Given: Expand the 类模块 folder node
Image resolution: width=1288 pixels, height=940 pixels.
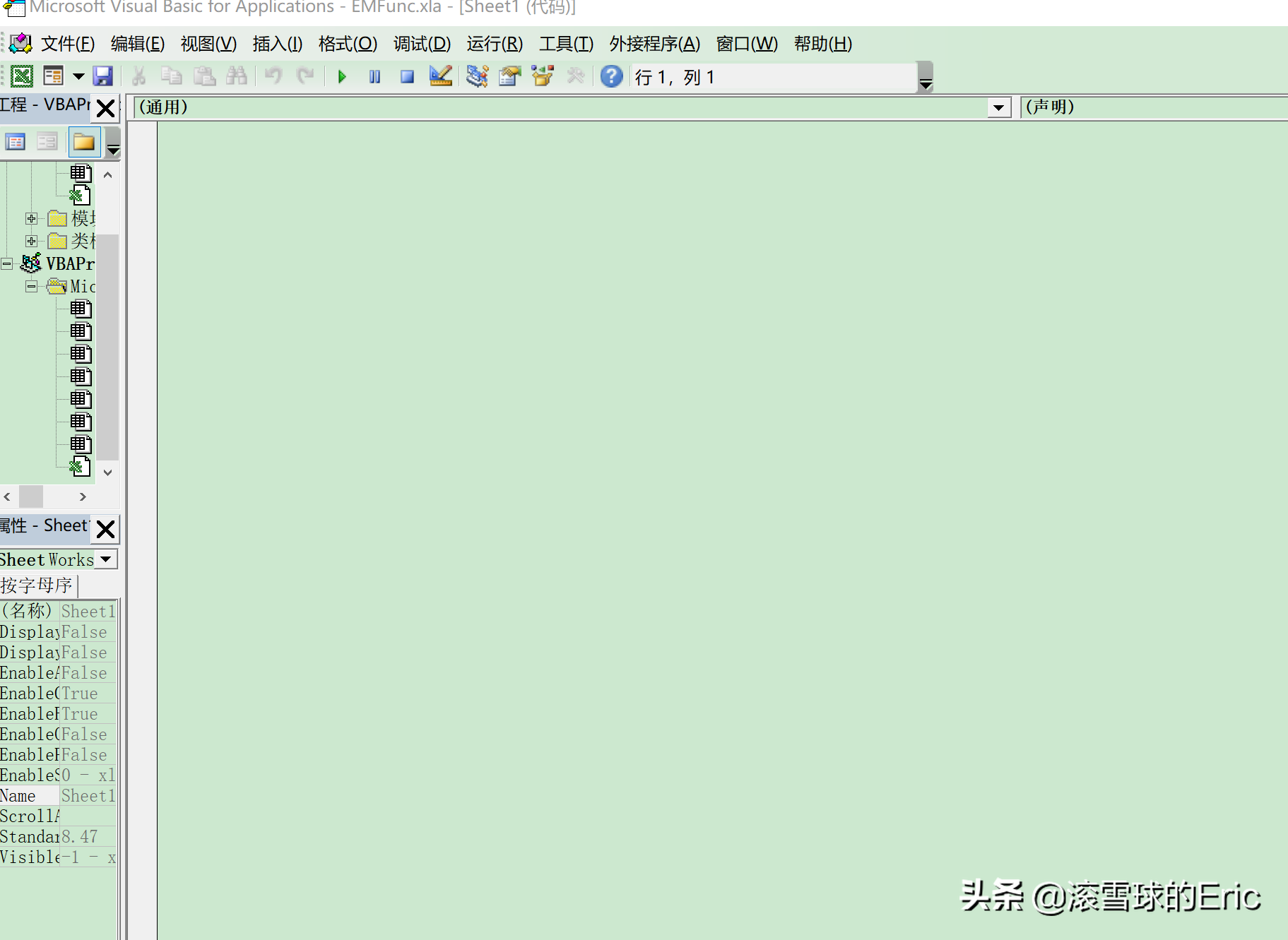Looking at the screenshot, I should 31,241.
